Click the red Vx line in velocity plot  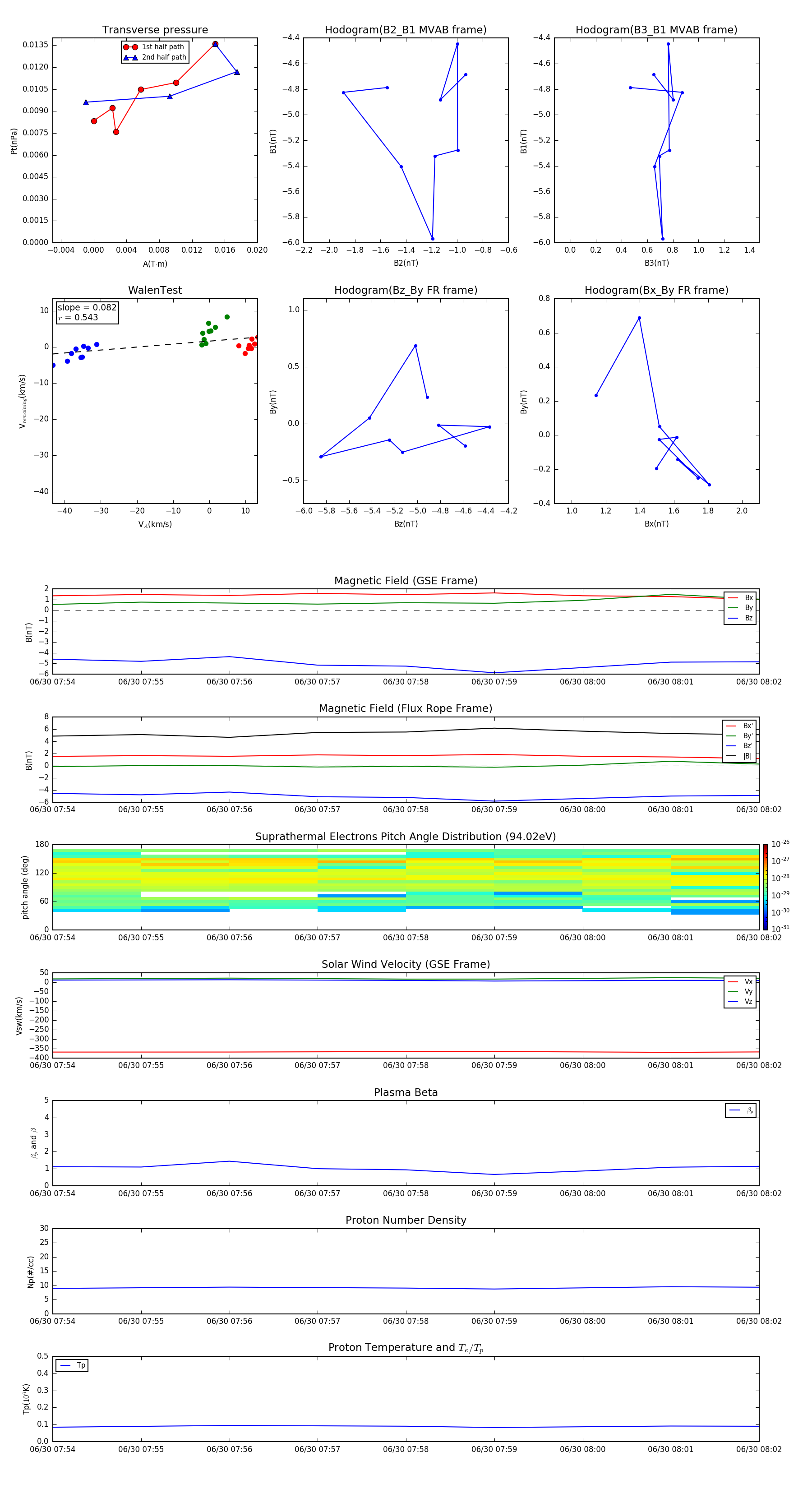click(406, 1052)
